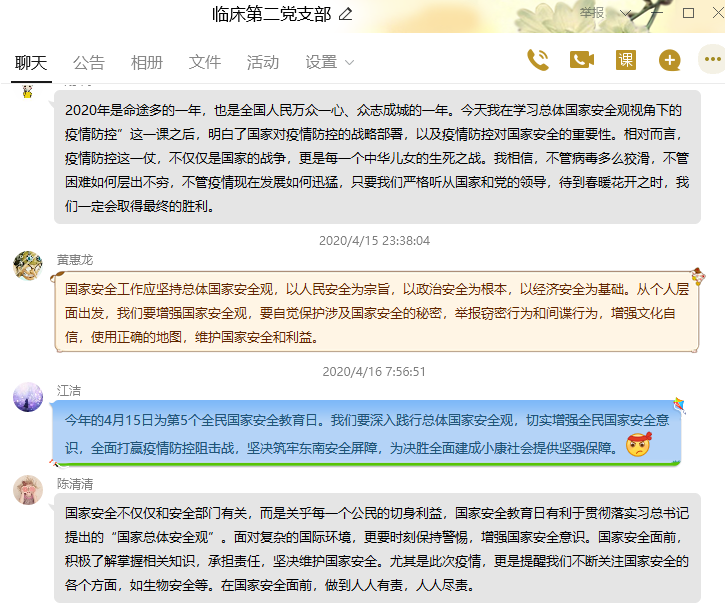Start a video call in the group
Image resolution: width=725 pixels, height=614 pixels.
[582, 60]
